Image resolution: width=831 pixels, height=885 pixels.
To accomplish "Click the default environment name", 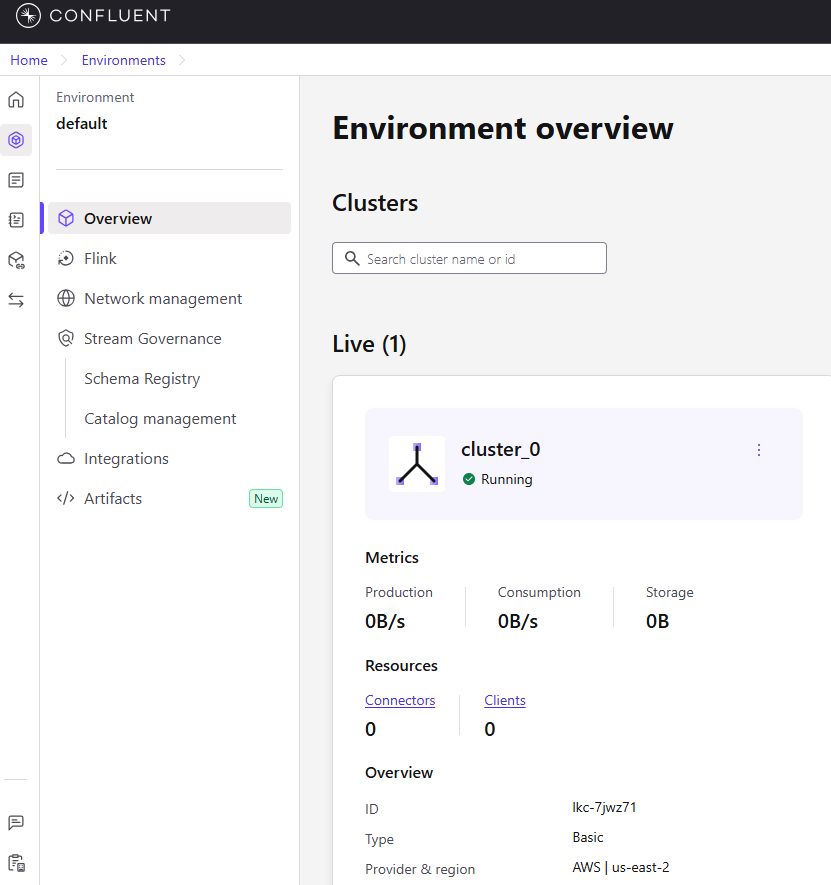I will tap(82, 124).
